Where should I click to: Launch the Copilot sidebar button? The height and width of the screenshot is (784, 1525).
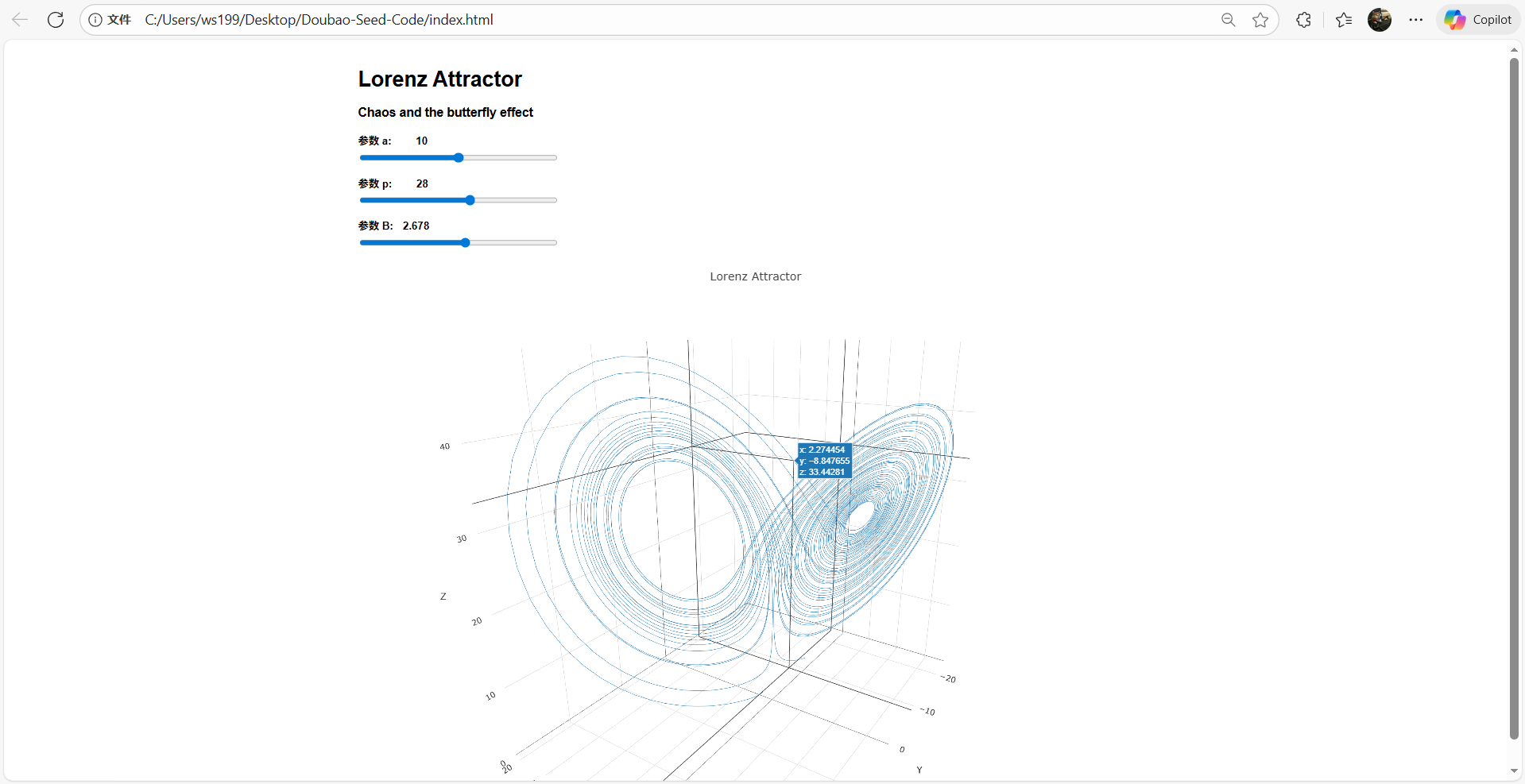tap(1478, 20)
